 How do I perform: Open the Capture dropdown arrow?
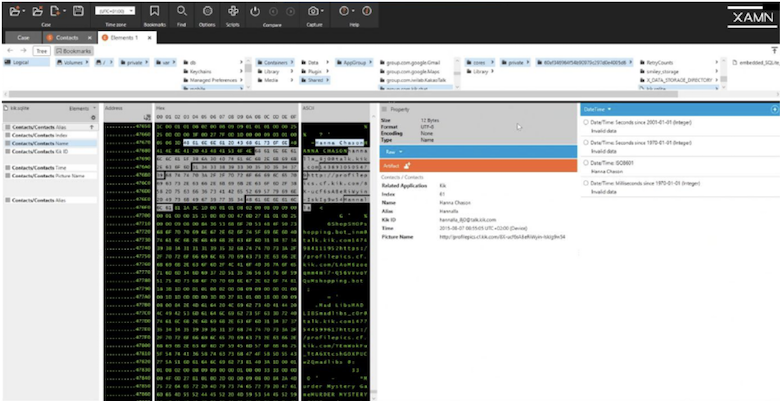322,11
